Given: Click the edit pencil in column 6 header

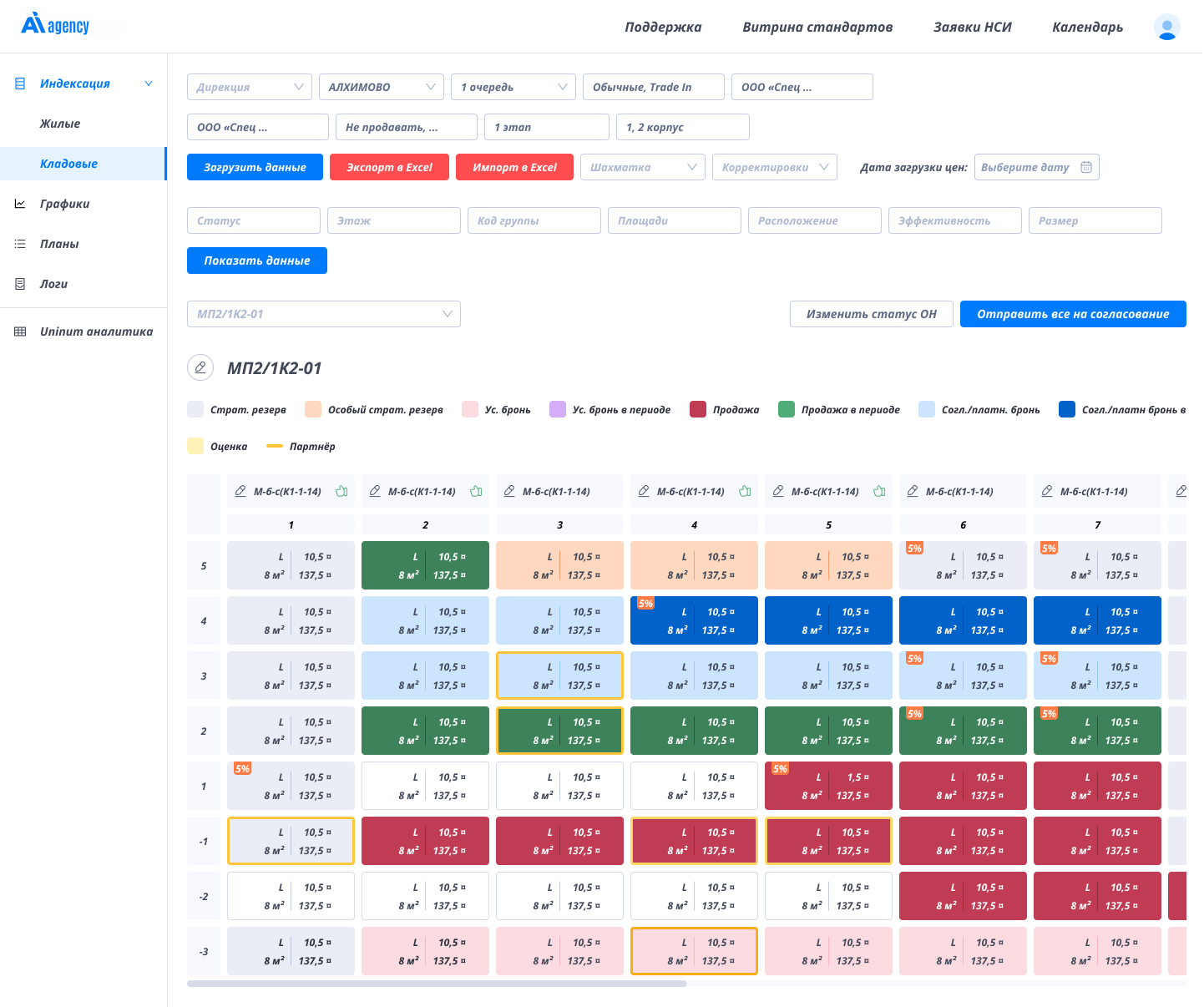Looking at the screenshot, I should coord(913,492).
